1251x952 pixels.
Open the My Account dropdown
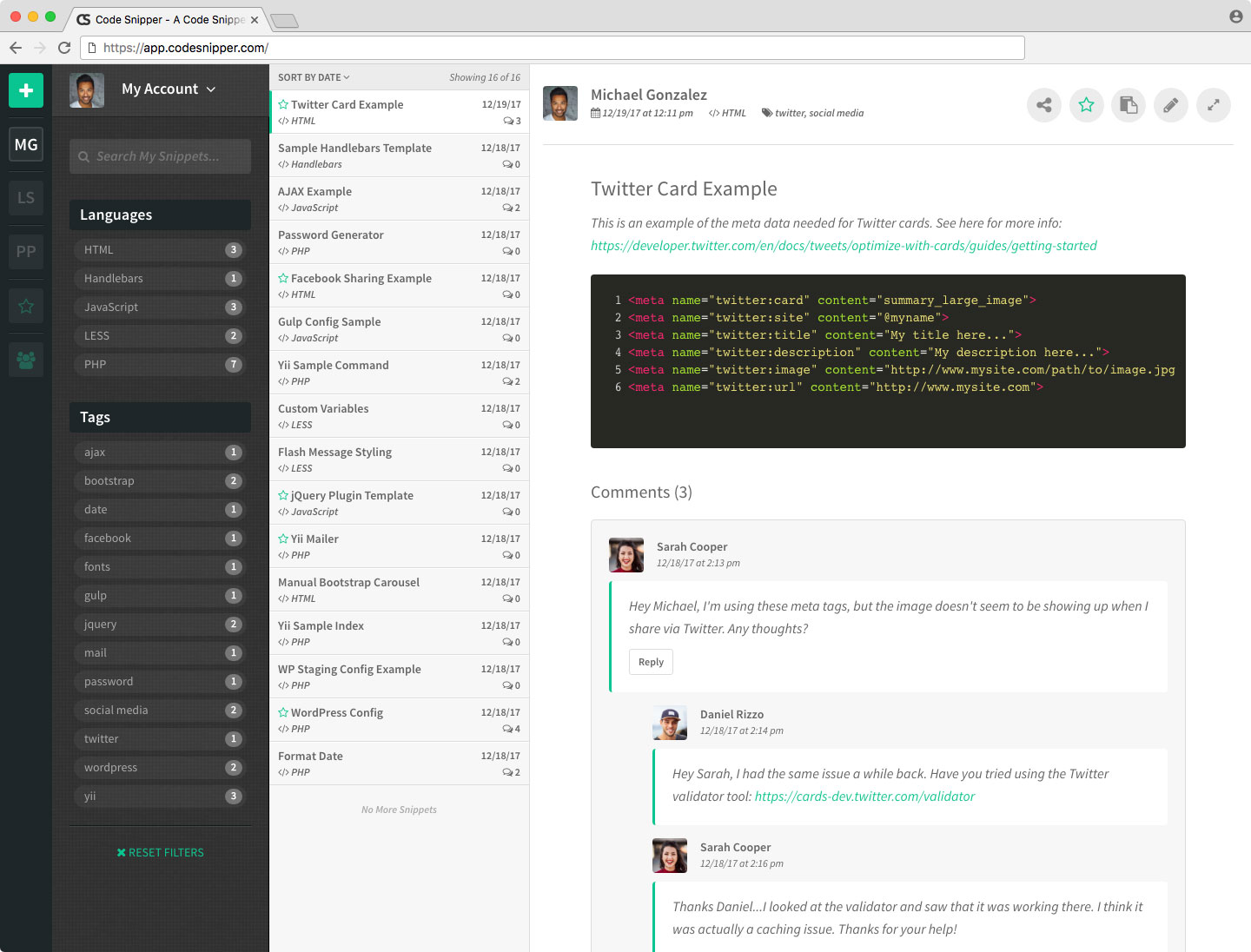169,89
